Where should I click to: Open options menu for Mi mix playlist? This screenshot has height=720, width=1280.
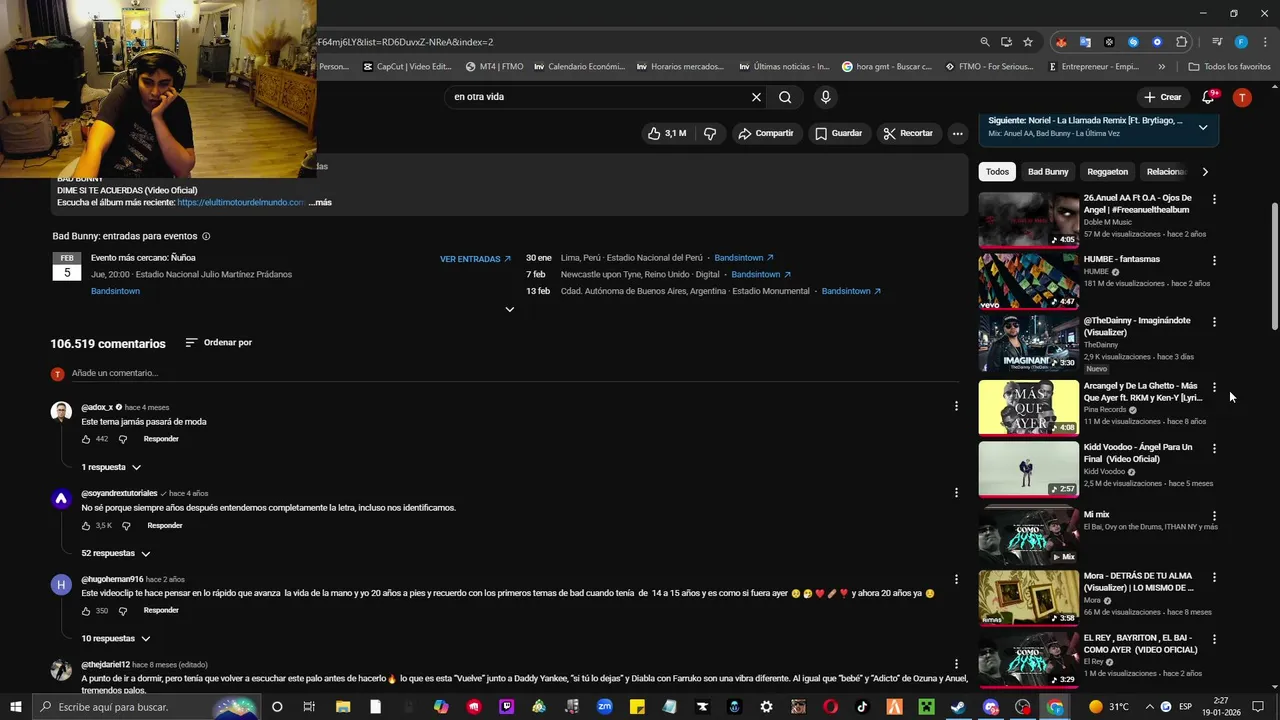click(x=1215, y=515)
